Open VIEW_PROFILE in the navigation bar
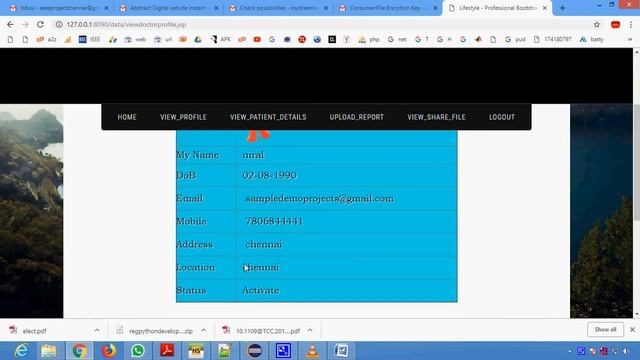The width and height of the screenshot is (640, 360). click(183, 117)
